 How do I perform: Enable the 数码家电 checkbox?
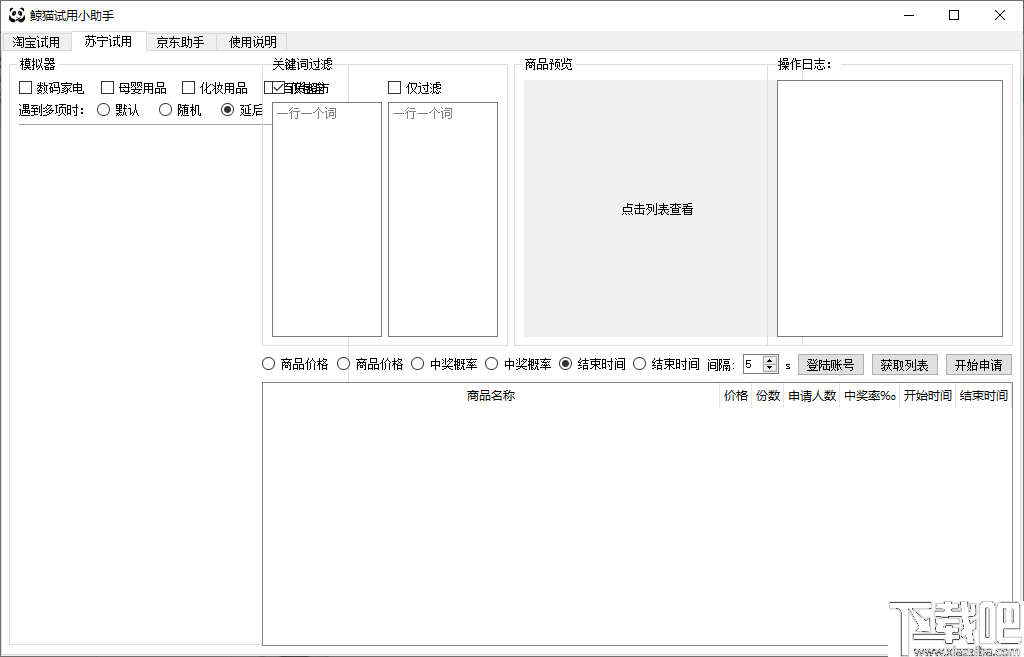point(24,87)
